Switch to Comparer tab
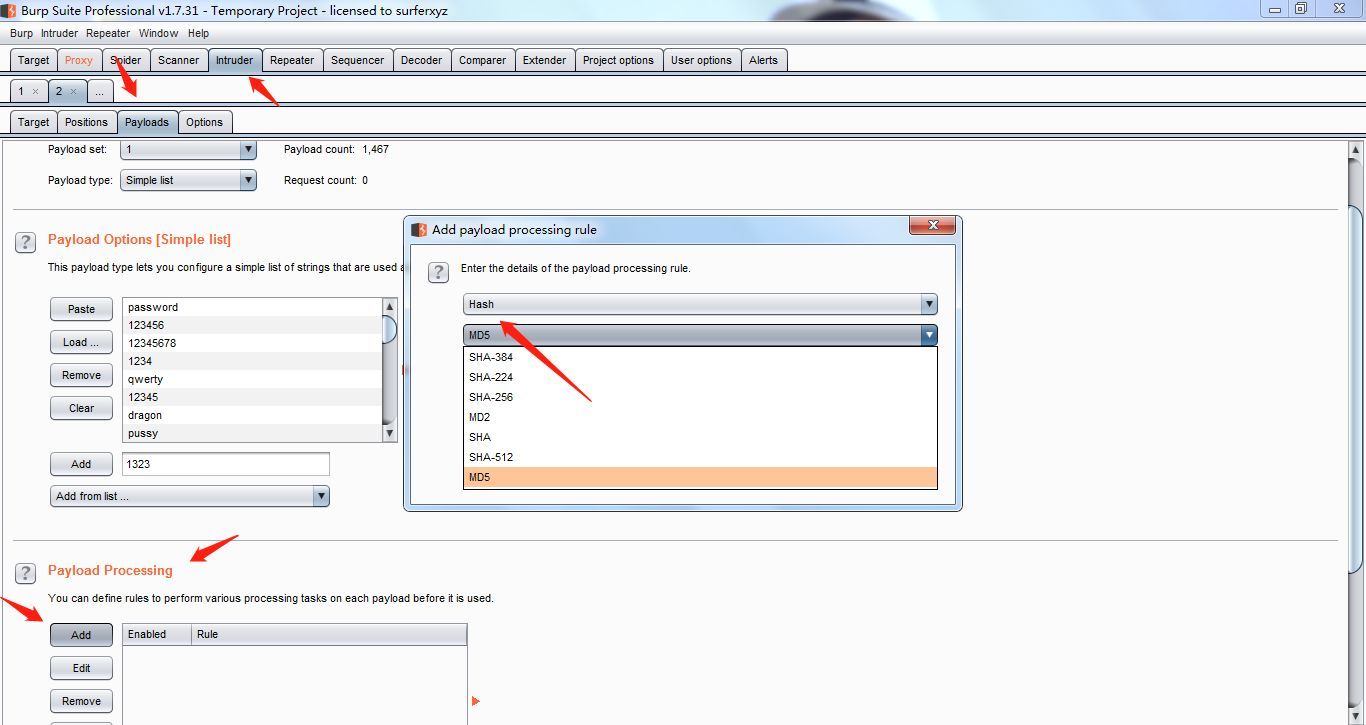 482,60
